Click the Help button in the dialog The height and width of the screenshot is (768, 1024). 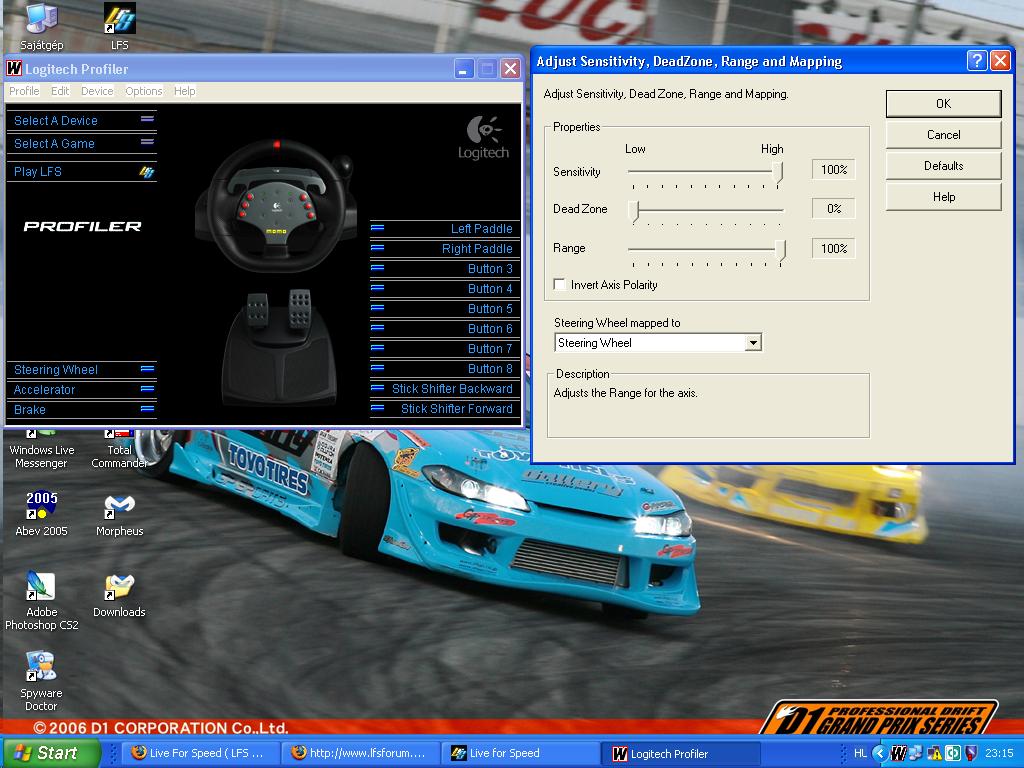(944, 197)
